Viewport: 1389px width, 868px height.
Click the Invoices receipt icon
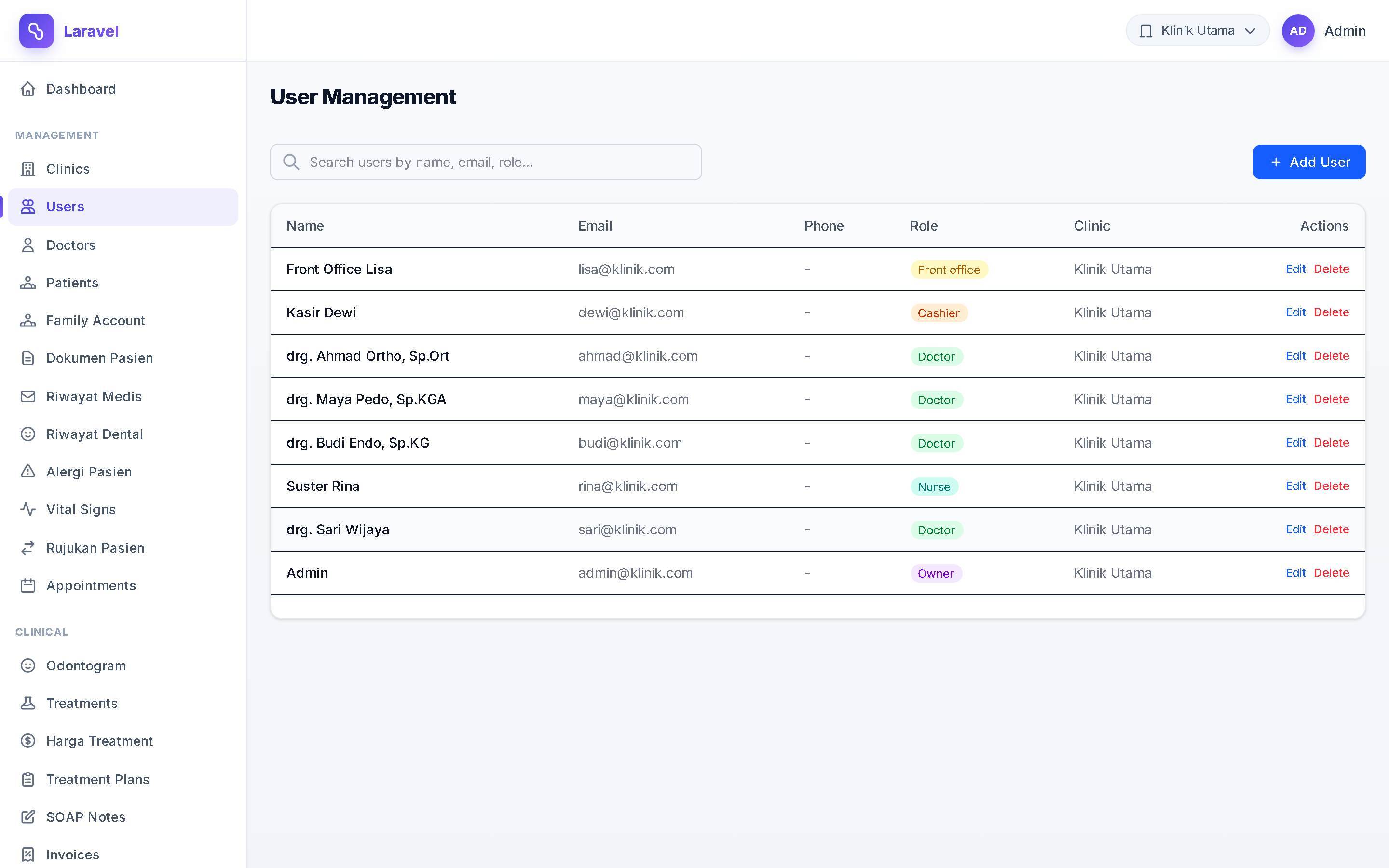pos(28,855)
